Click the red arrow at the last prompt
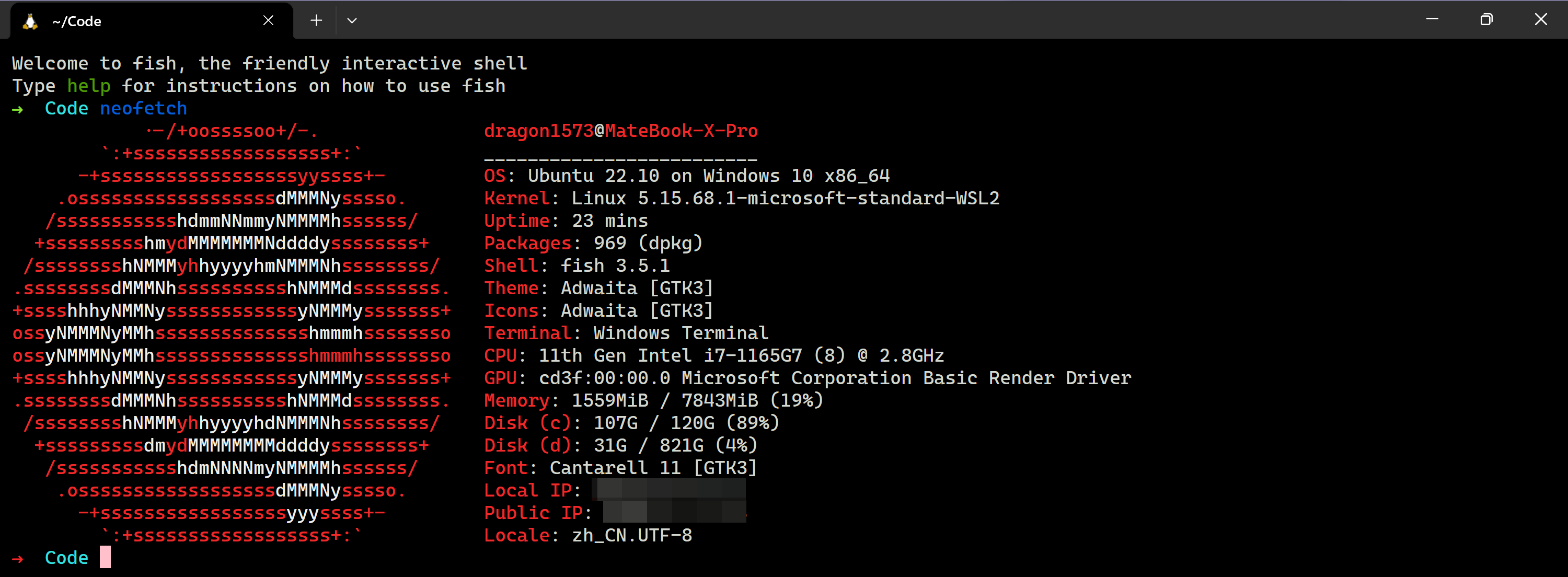This screenshot has height=577, width=1568. point(18,558)
